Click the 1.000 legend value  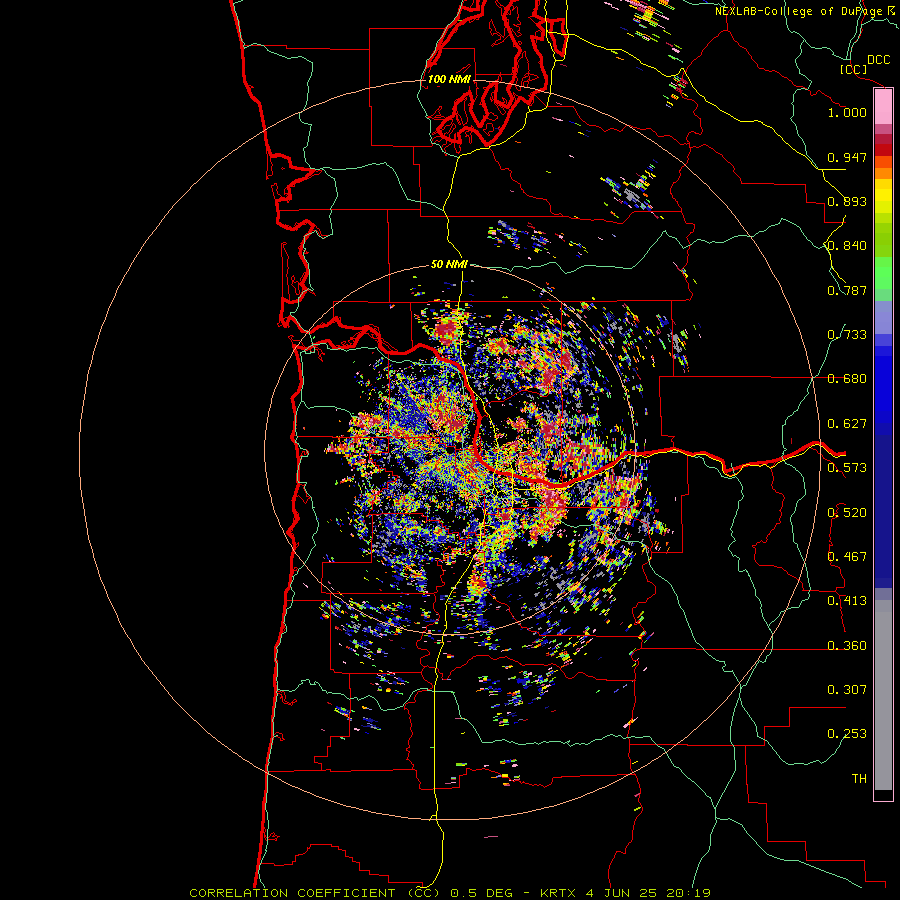click(847, 112)
